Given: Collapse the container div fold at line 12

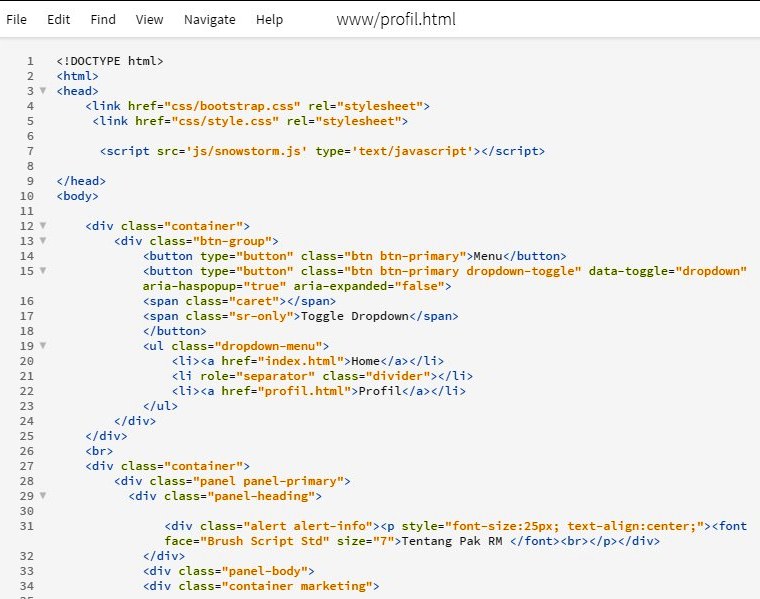Looking at the screenshot, I should point(43,225).
